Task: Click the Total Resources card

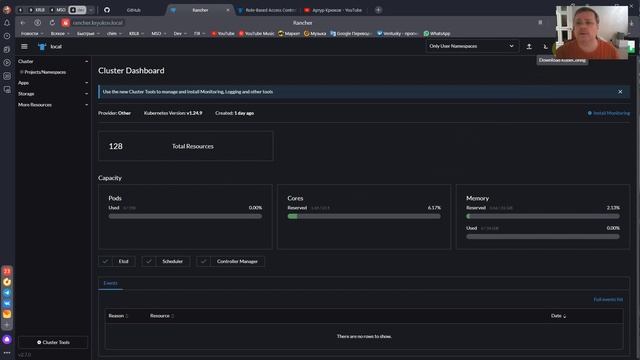Action: [186, 146]
